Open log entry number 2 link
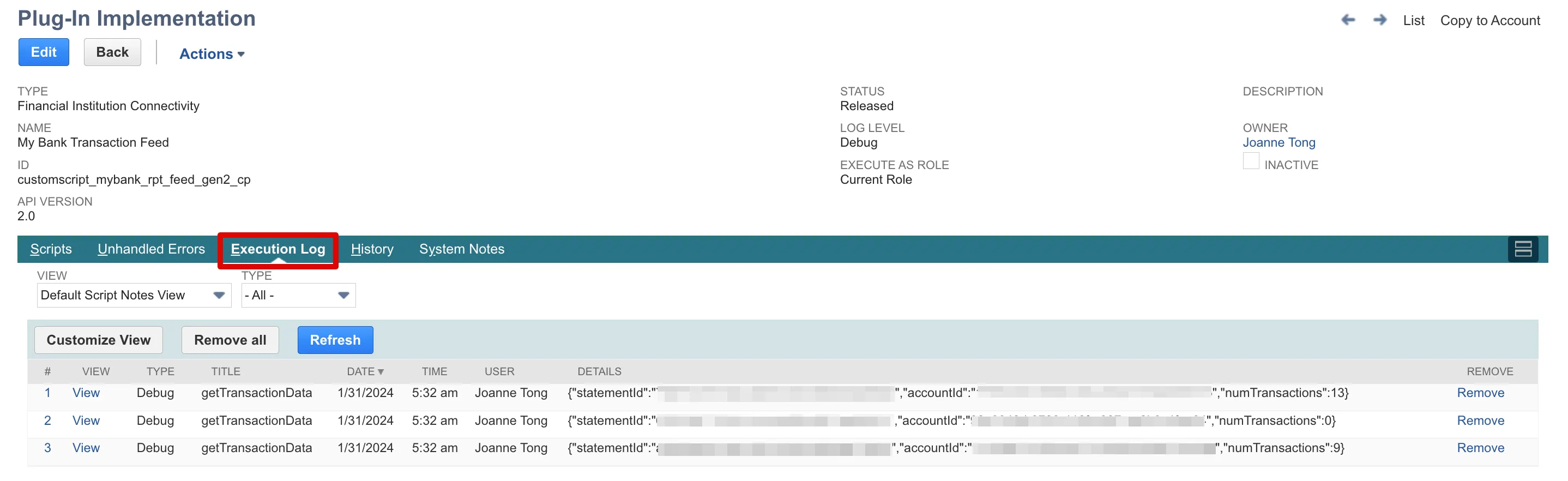This screenshot has width=1568, height=481. click(x=47, y=420)
